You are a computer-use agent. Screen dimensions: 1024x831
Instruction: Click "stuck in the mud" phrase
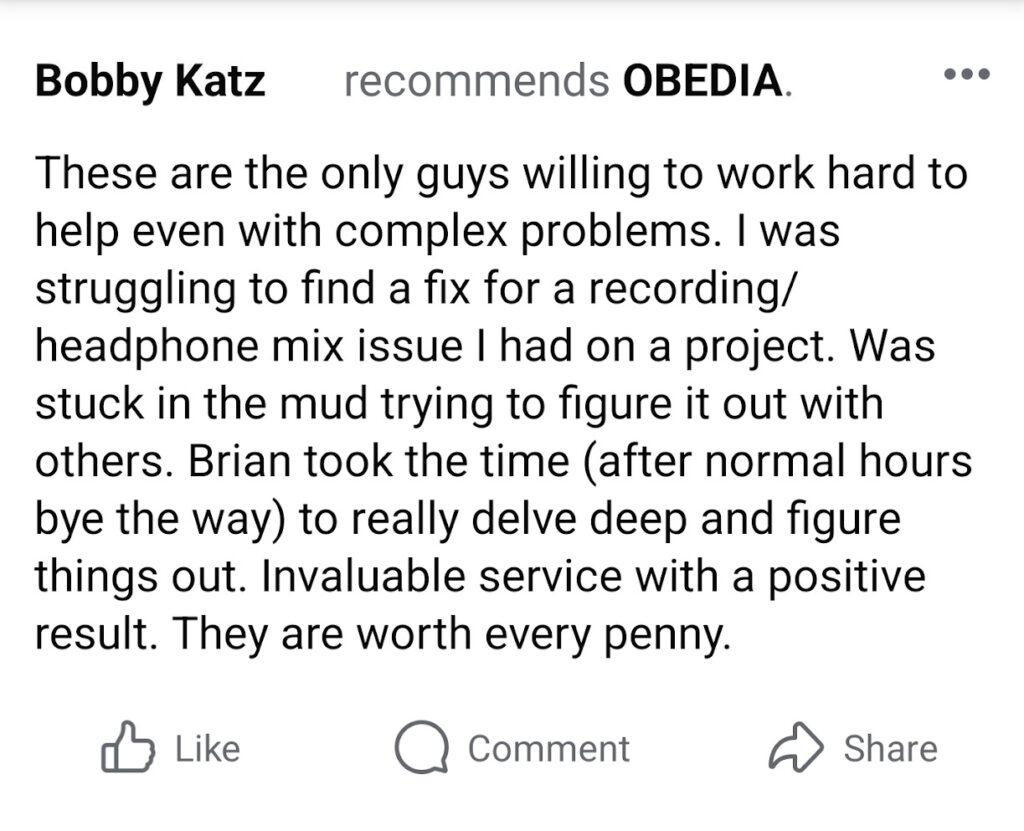coord(202,403)
